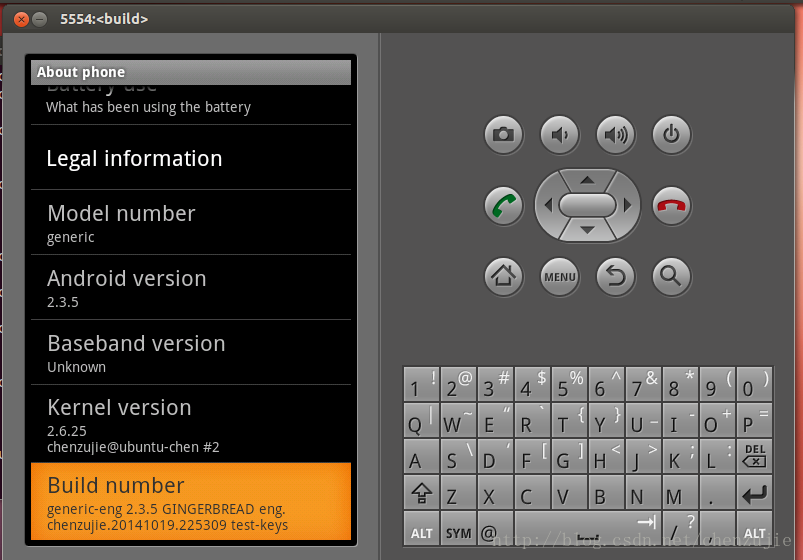Tap the T key
Screen dimensions: 803x560
coord(569,420)
